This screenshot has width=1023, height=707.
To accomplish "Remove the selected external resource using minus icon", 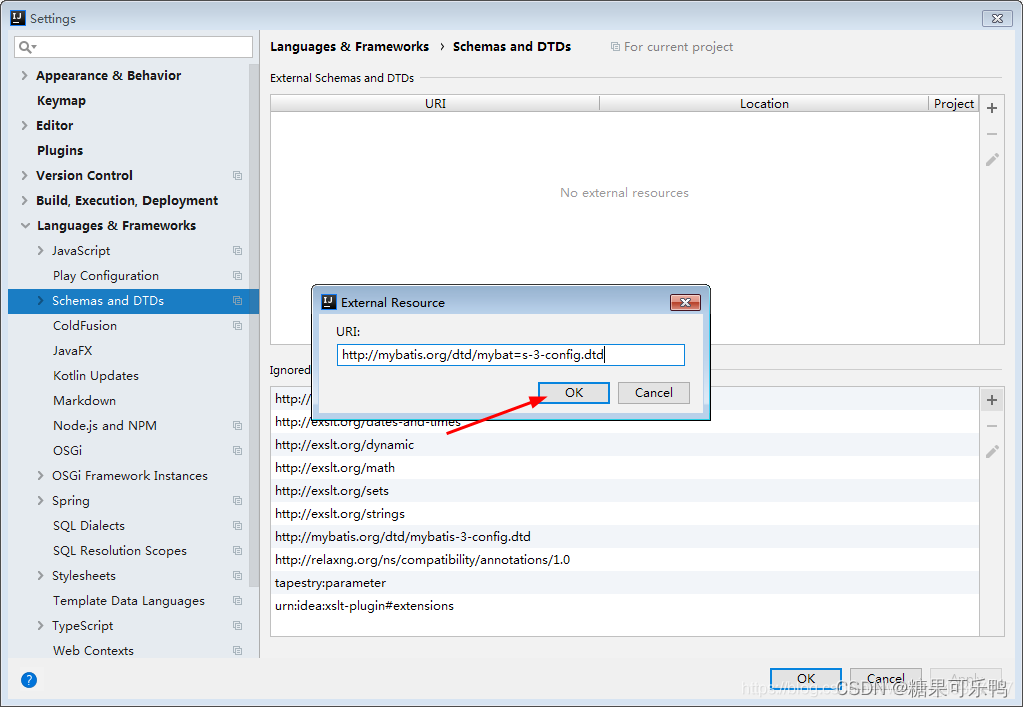I will click(991, 133).
